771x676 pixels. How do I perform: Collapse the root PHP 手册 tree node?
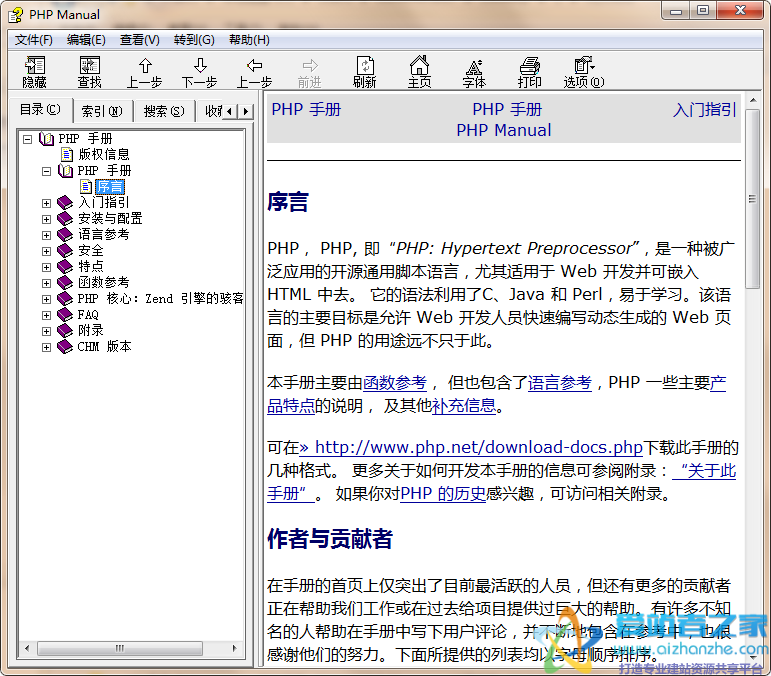[x=28, y=139]
